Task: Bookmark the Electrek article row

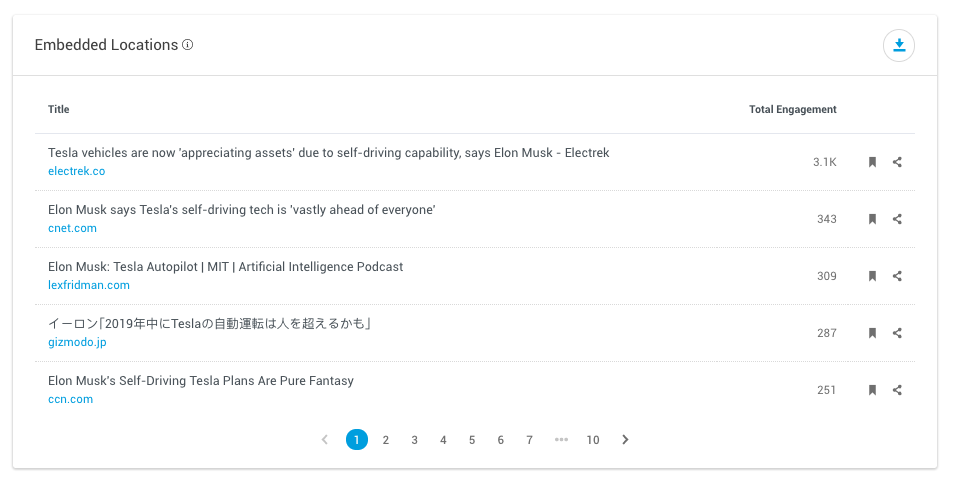Action: point(872,162)
